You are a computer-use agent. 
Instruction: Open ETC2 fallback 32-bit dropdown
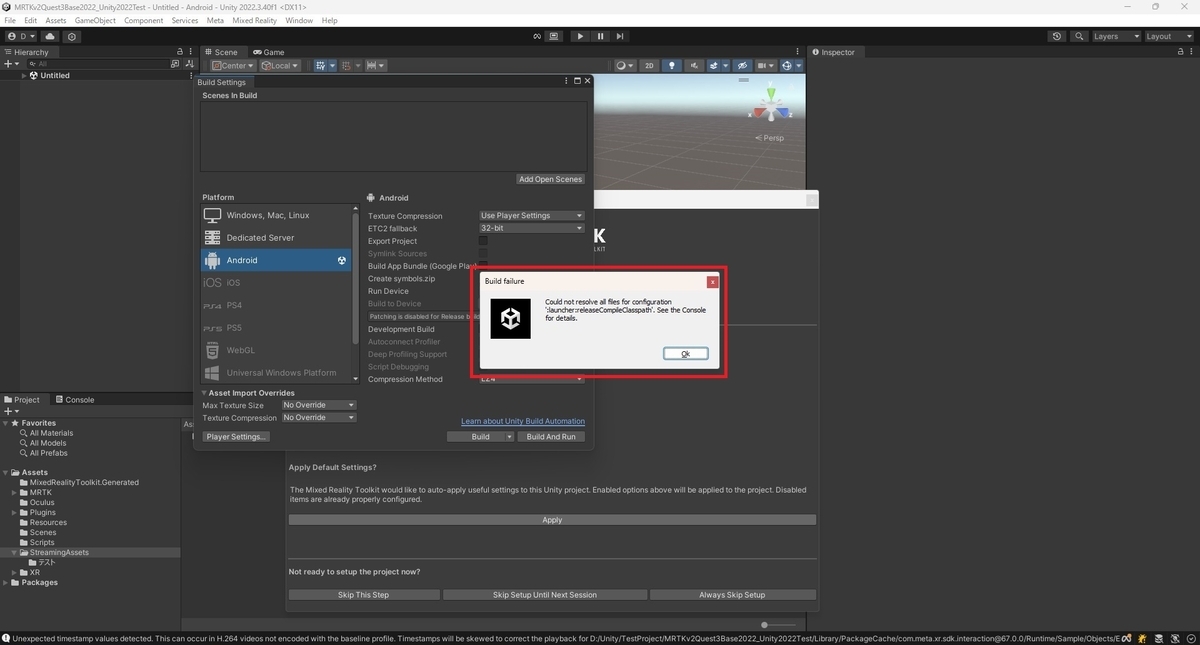click(x=531, y=228)
